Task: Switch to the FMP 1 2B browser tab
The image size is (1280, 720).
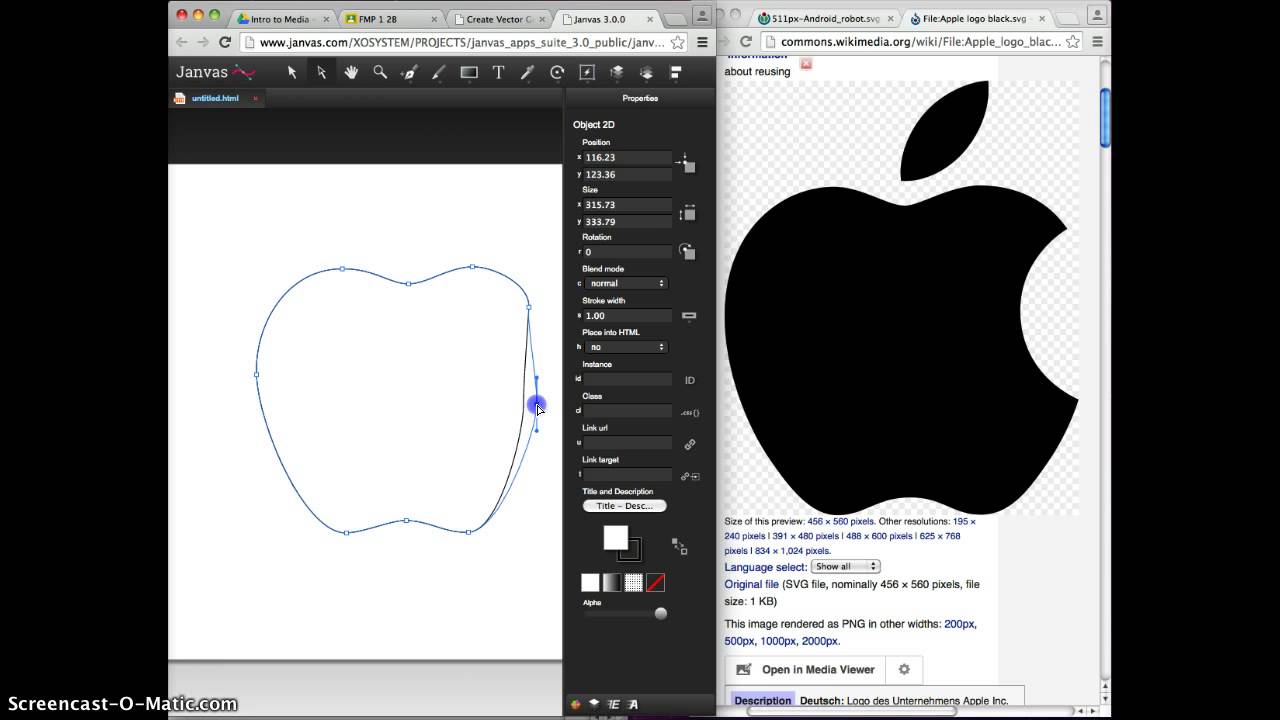Action: tap(388, 19)
